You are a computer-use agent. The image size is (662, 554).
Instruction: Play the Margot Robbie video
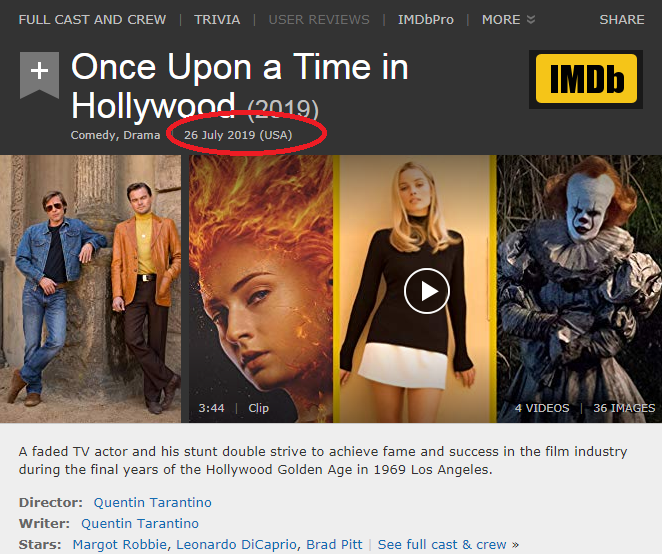[426, 291]
